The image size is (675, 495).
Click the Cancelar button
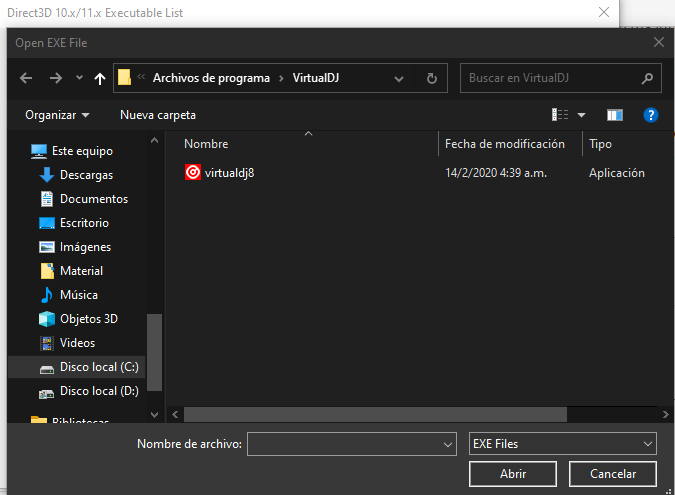pyautogui.click(x=613, y=474)
